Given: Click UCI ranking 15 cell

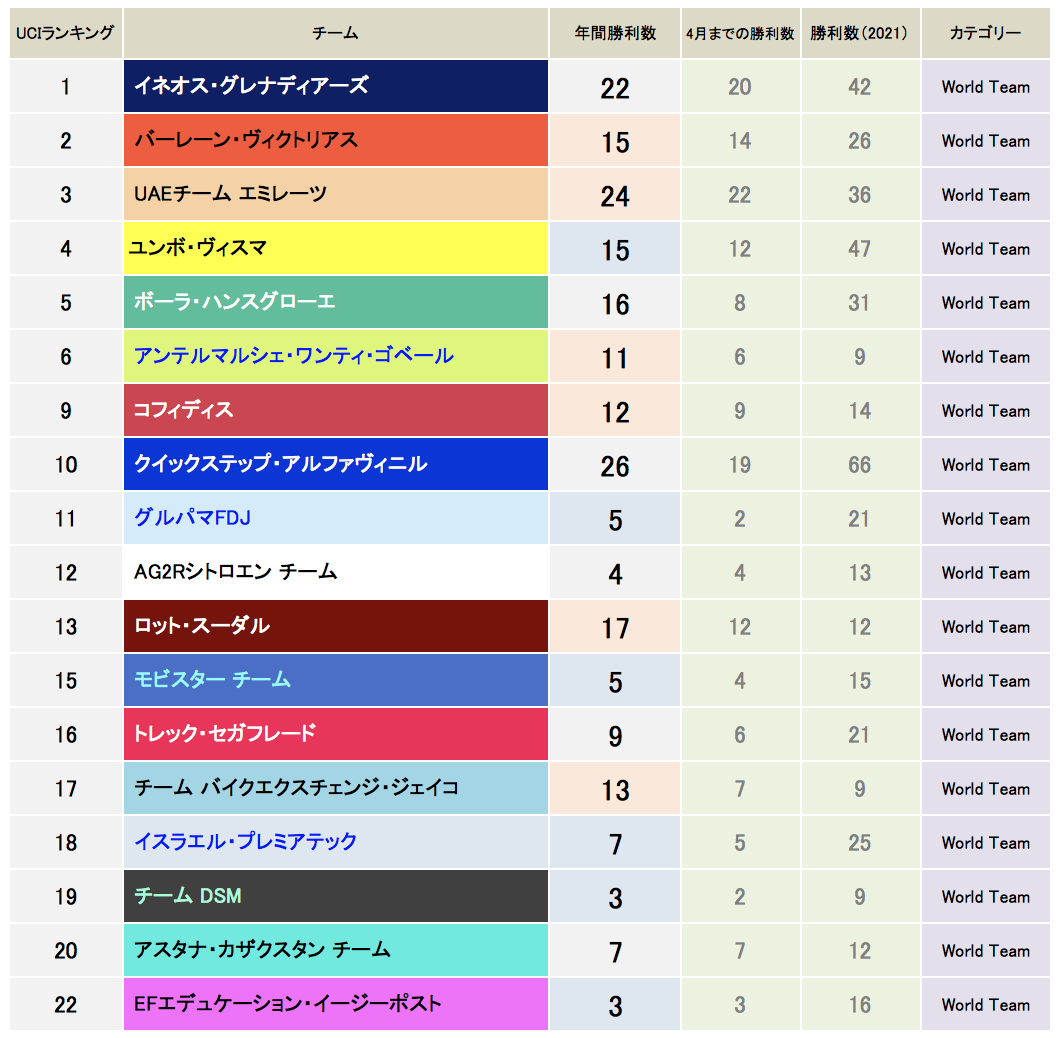Looking at the screenshot, I should click(66, 681).
